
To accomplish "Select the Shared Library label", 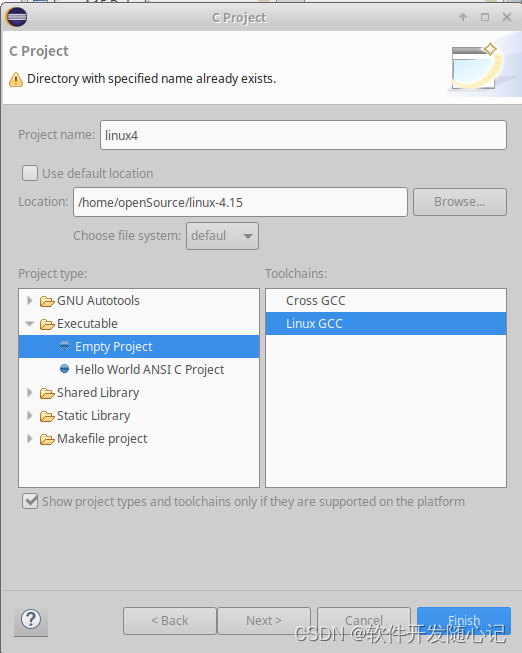I will [98, 393].
